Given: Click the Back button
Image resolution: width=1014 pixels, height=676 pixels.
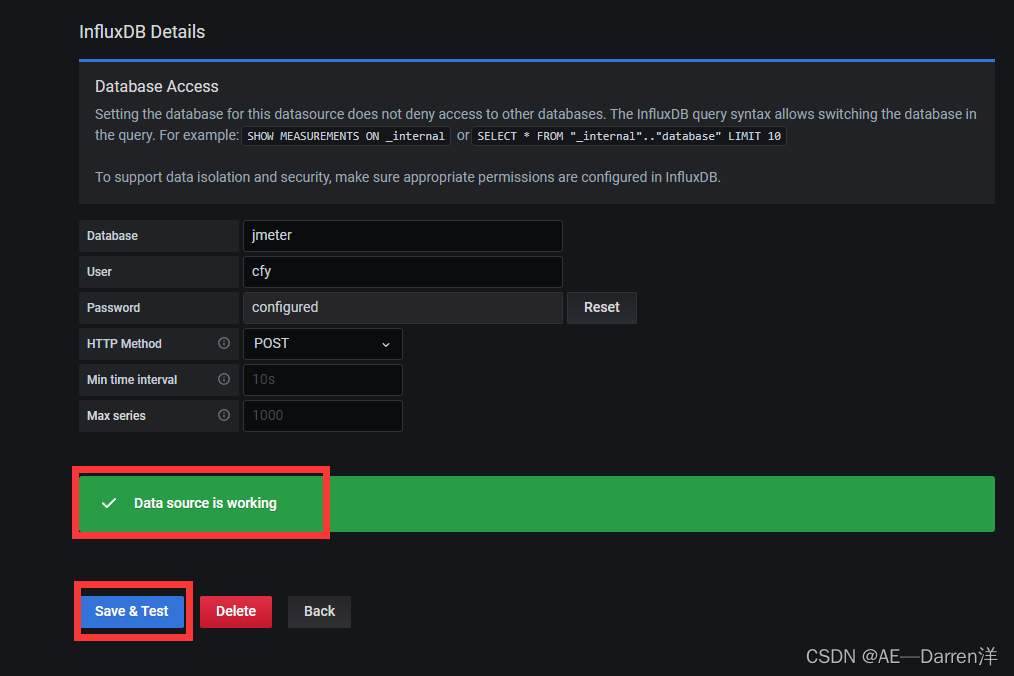Looking at the screenshot, I should 319,611.
